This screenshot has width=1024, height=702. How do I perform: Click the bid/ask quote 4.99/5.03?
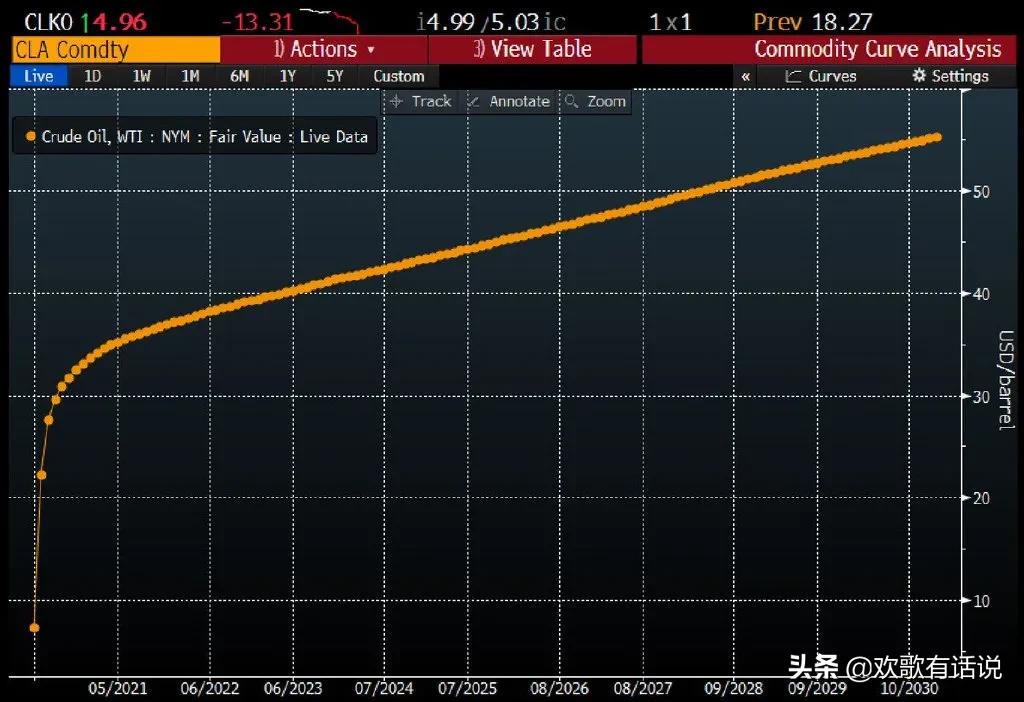point(491,22)
